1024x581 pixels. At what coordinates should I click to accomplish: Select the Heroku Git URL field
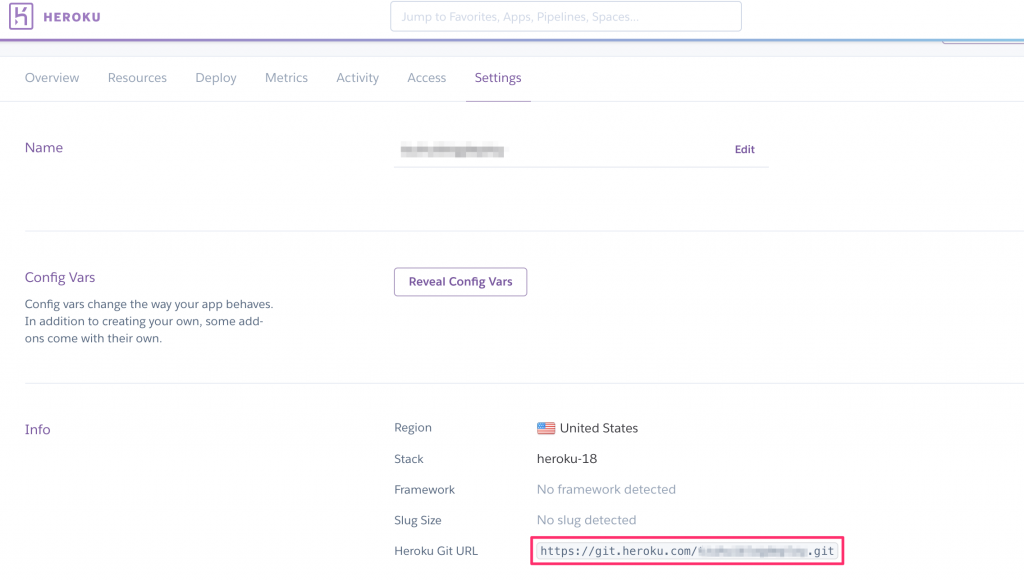coord(687,551)
